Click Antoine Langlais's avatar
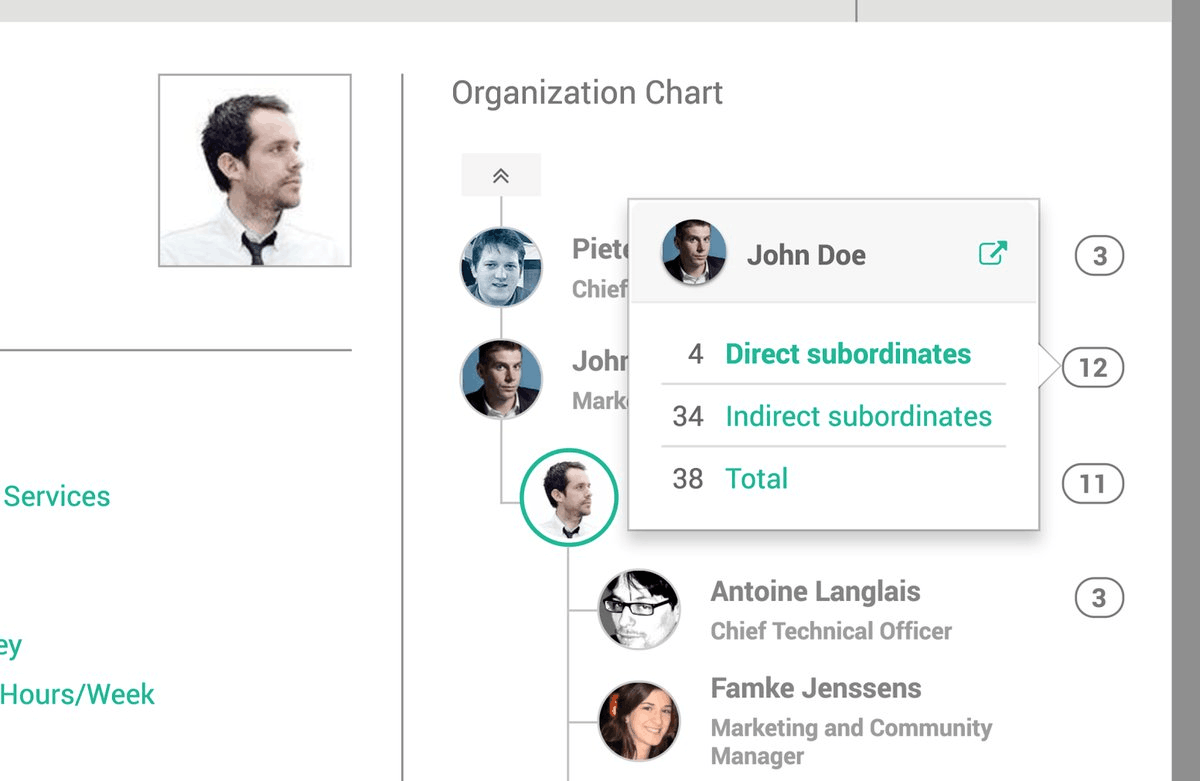 click(638, 609)
